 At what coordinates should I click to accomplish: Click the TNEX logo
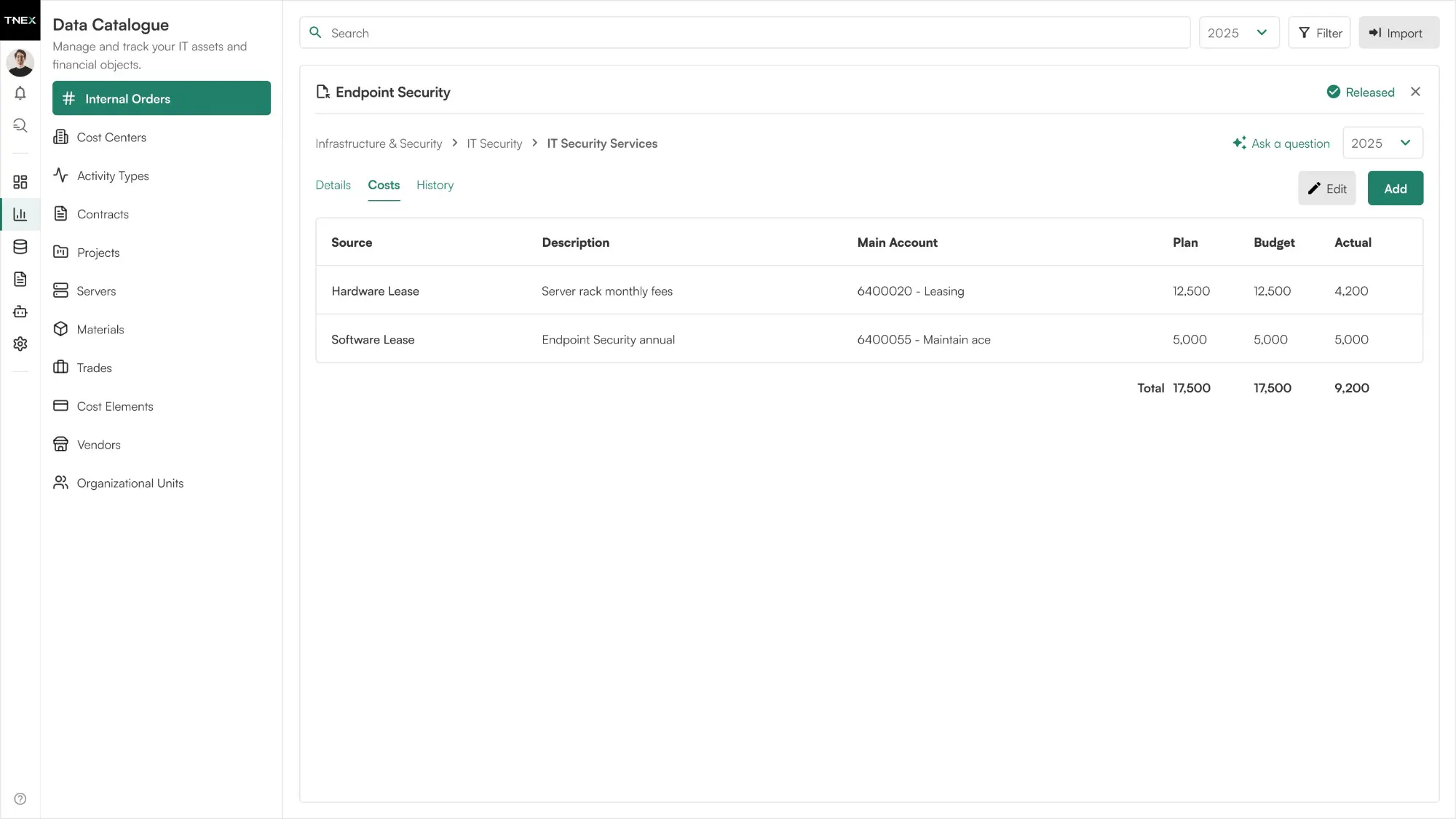point(20,20)
